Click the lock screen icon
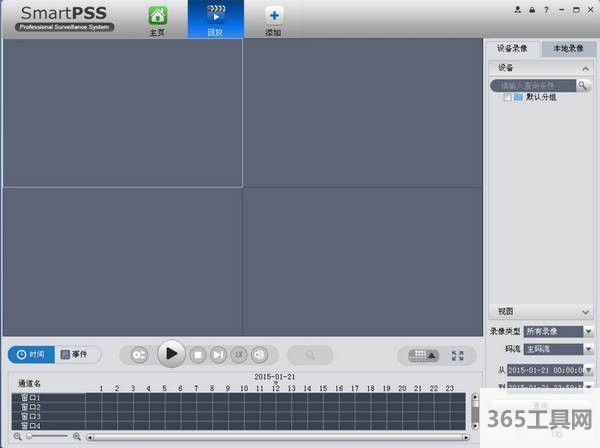 point(532,9)
